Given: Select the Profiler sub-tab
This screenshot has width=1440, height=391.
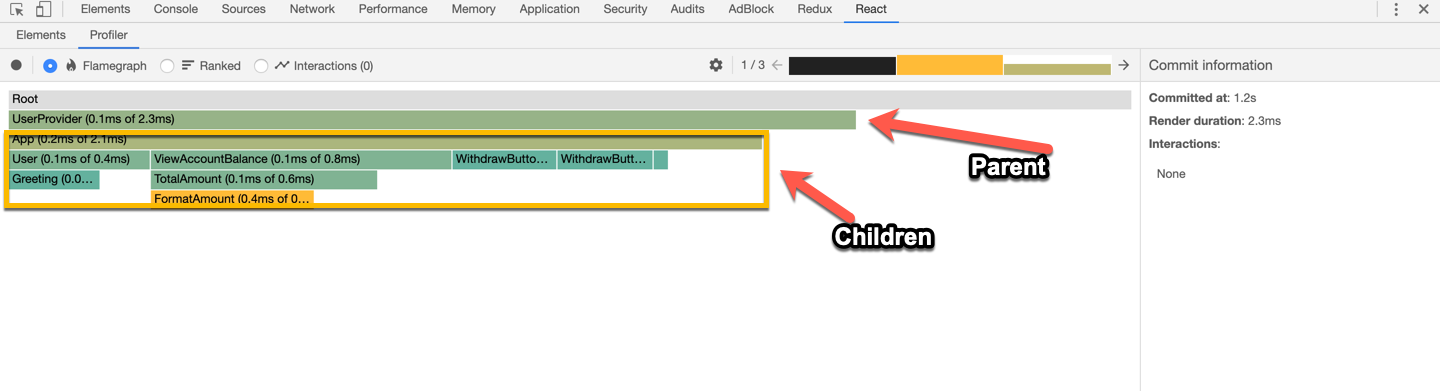Looking at the screenshot, I should coord(109,35).
